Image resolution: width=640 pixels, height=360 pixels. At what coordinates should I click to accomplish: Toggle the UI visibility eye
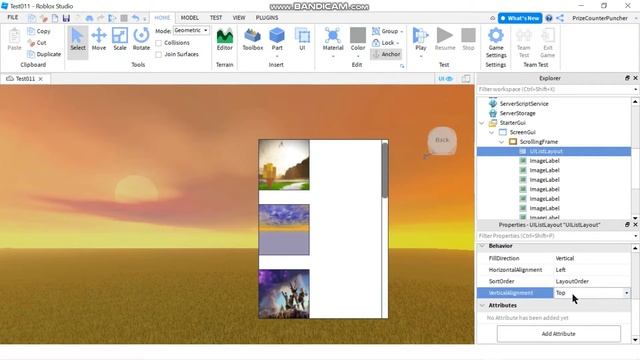pos(446,78)
